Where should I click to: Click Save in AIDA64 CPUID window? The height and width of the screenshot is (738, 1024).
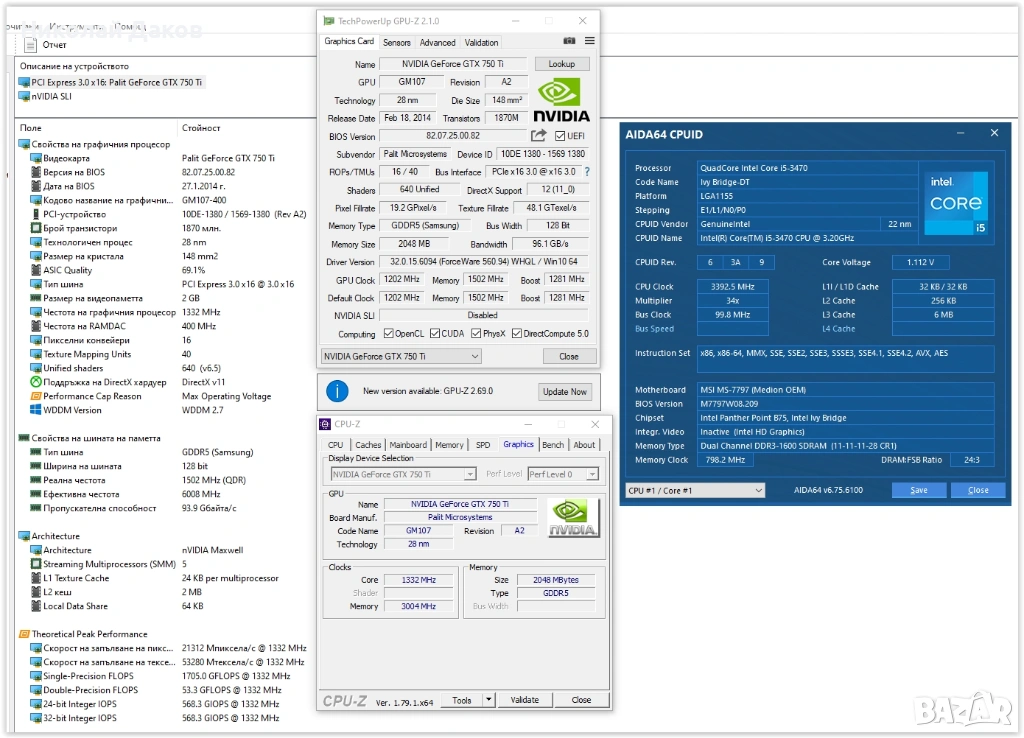click(x=918, y=490)
